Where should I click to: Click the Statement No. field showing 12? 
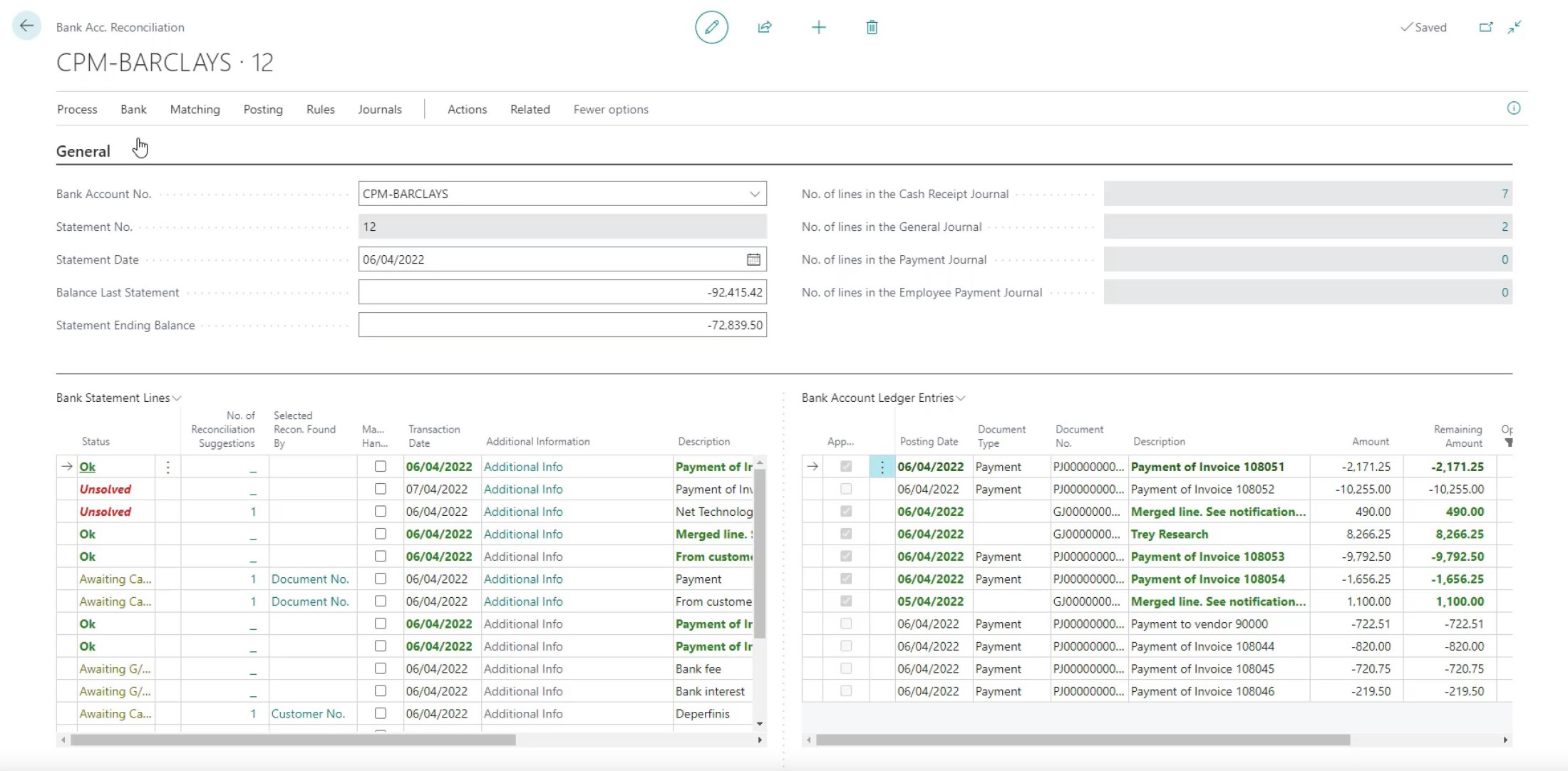click(562, 227)
